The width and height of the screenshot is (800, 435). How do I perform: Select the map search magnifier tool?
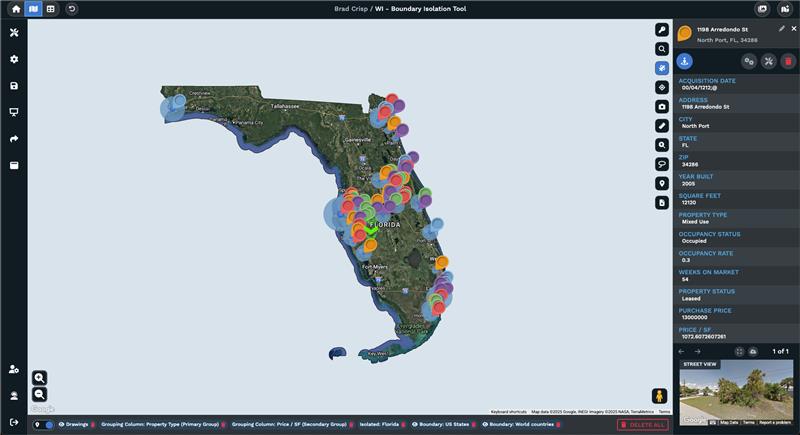(x=662, y=48)
